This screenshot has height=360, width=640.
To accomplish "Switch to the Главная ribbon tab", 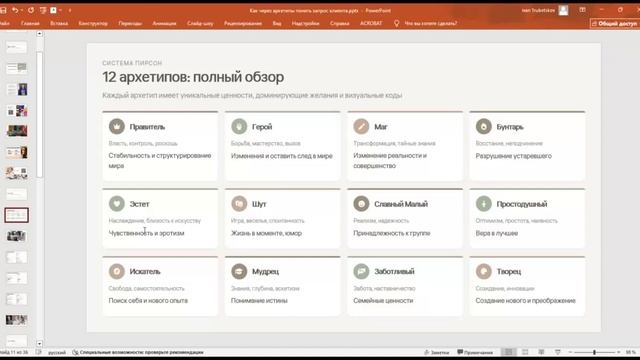I will (30, 23).
